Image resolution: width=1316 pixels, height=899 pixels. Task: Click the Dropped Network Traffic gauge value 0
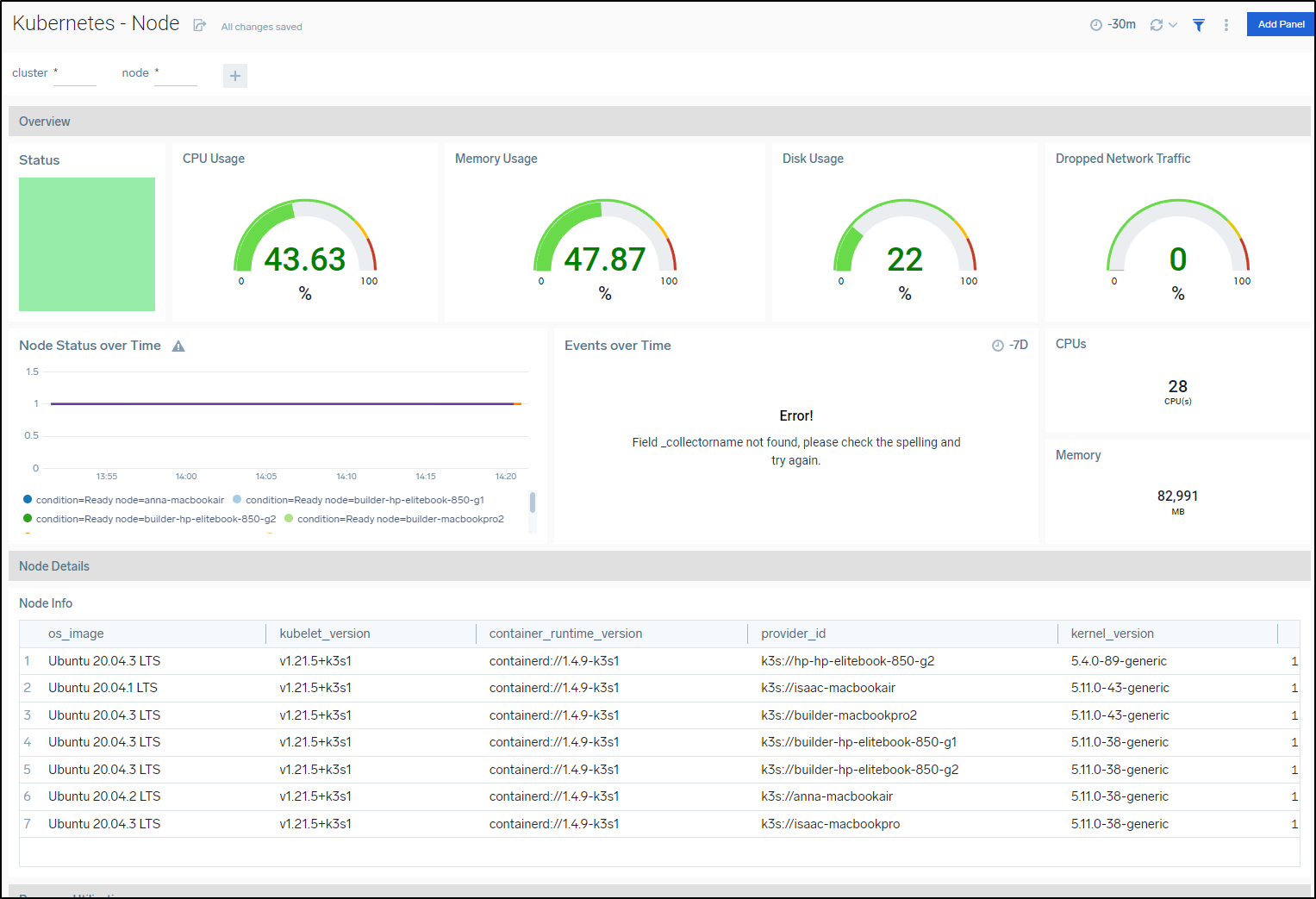pos(1178,259)
